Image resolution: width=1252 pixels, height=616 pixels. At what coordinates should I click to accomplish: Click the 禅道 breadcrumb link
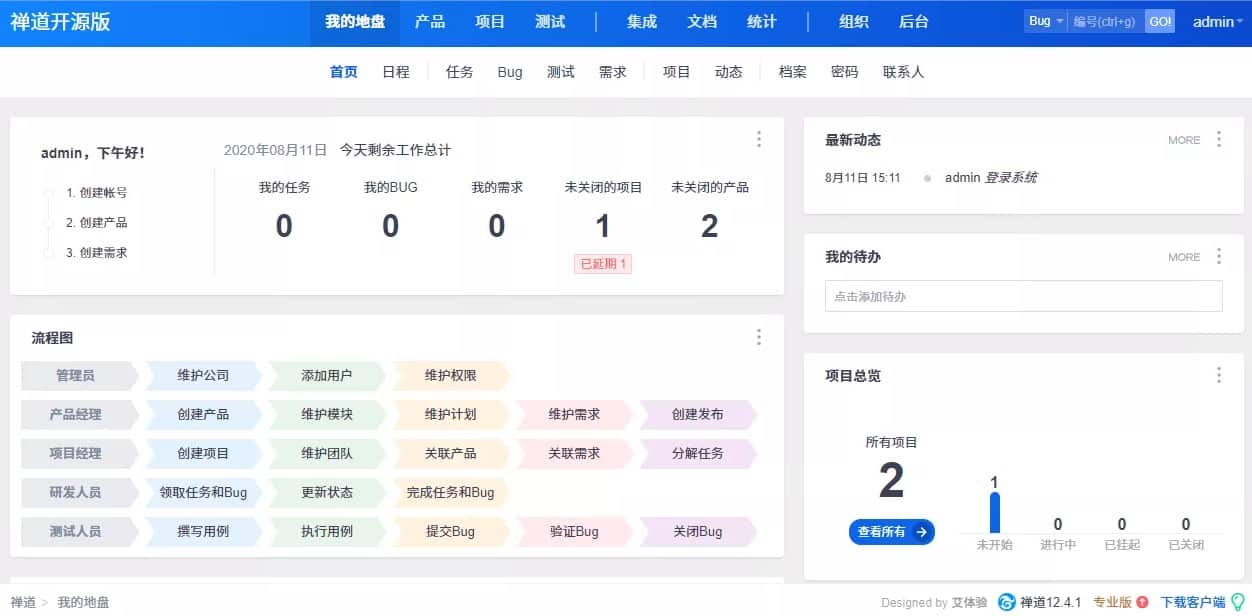click(x=23, y=602)
